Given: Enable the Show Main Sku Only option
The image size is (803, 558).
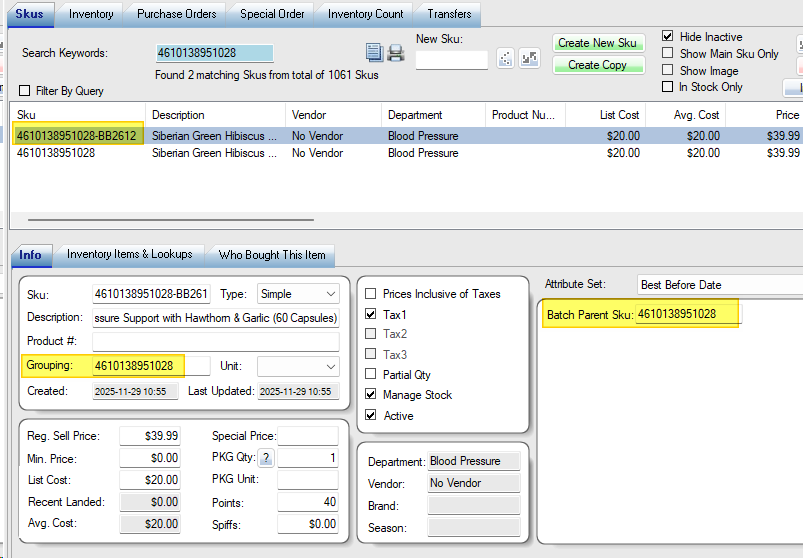Looking at the screenshot, I should [x=668, y=54].
